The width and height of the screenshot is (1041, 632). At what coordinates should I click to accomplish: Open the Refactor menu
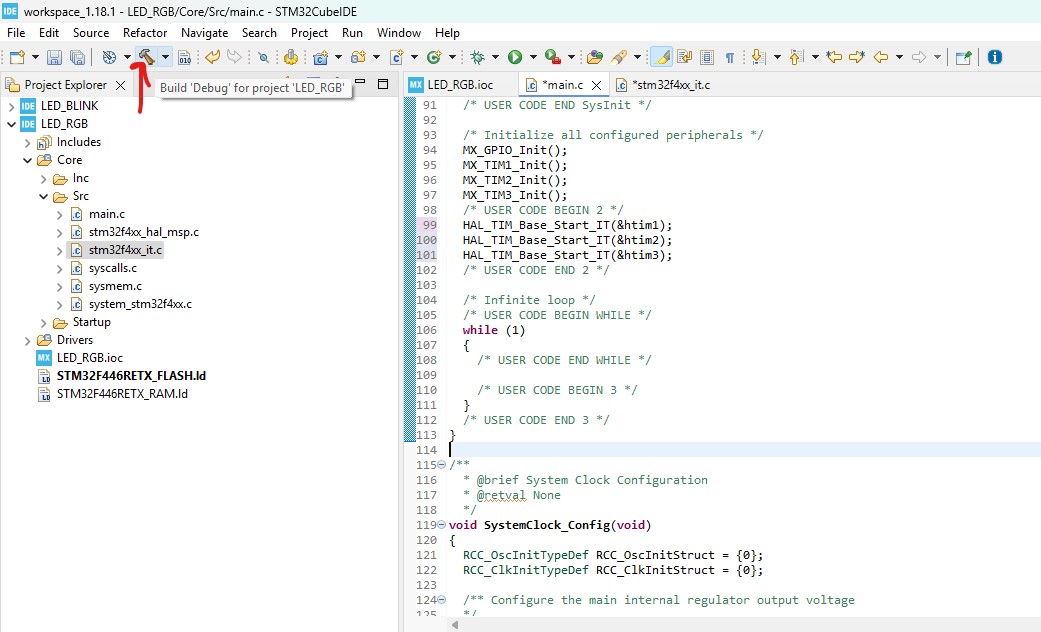[x=145, y=33]
